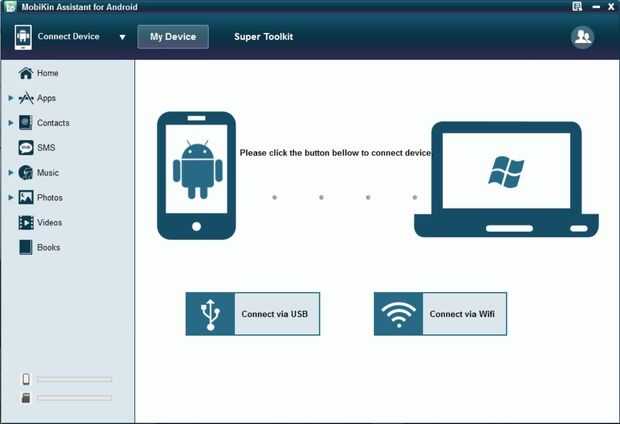The width and height of the screenshot is (620, 424).
Task: Click the user account avatar icon
Action: click(x=582, y=37)
